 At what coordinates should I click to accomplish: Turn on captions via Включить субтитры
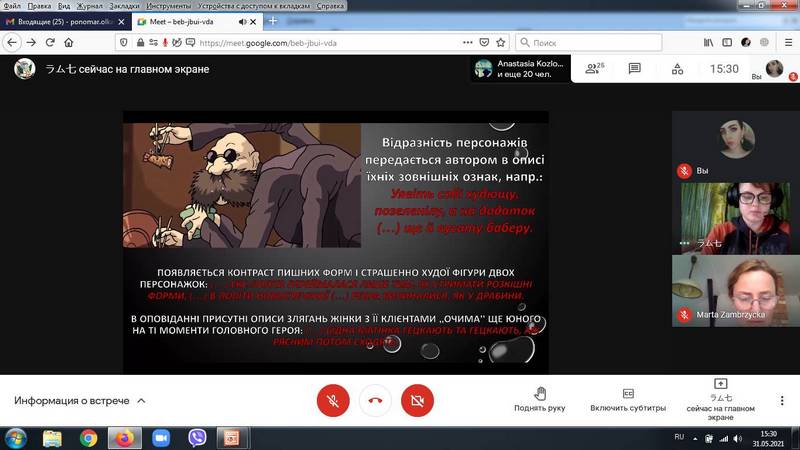tap(628, 399)
